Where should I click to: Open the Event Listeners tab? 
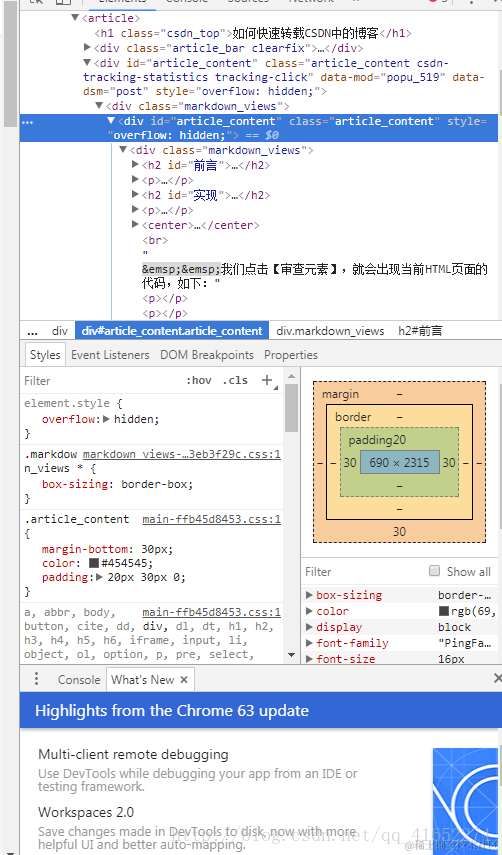pos(110,354)
